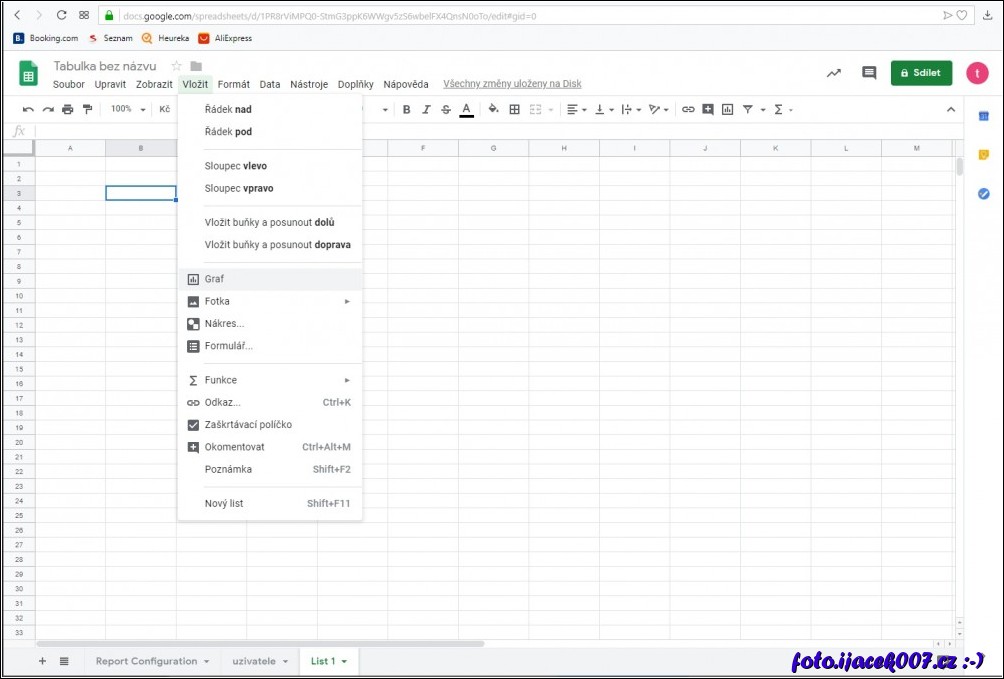Open the 100% zoom dropdown

click(x=128, y=109)
